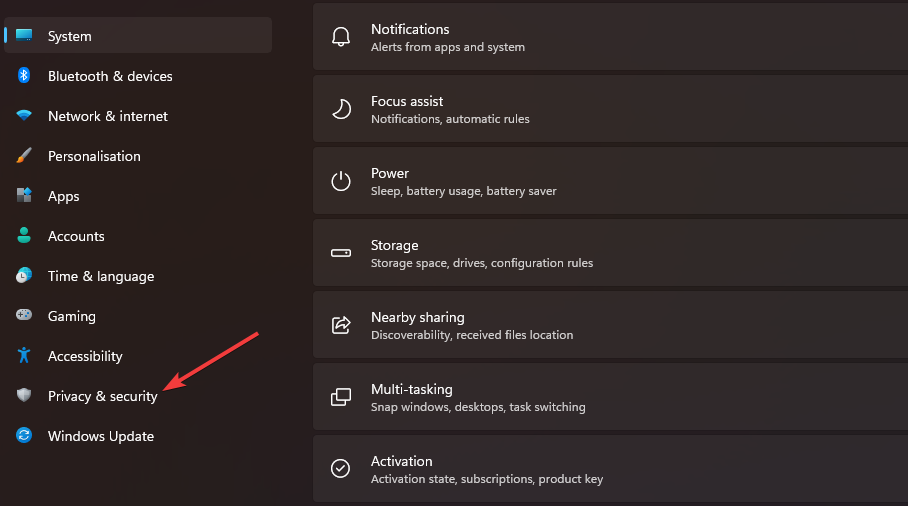
Task: Go to Windows Update section
Action: (x=100, y=436)
